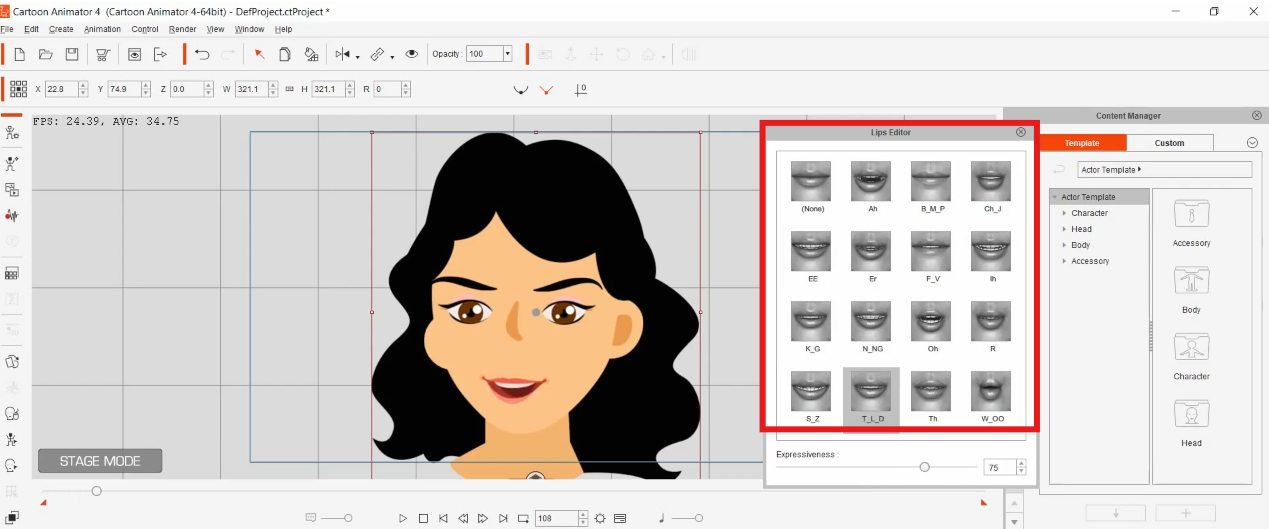
Task: Switch to the Custom tab
Action: tap(1169, 143)
